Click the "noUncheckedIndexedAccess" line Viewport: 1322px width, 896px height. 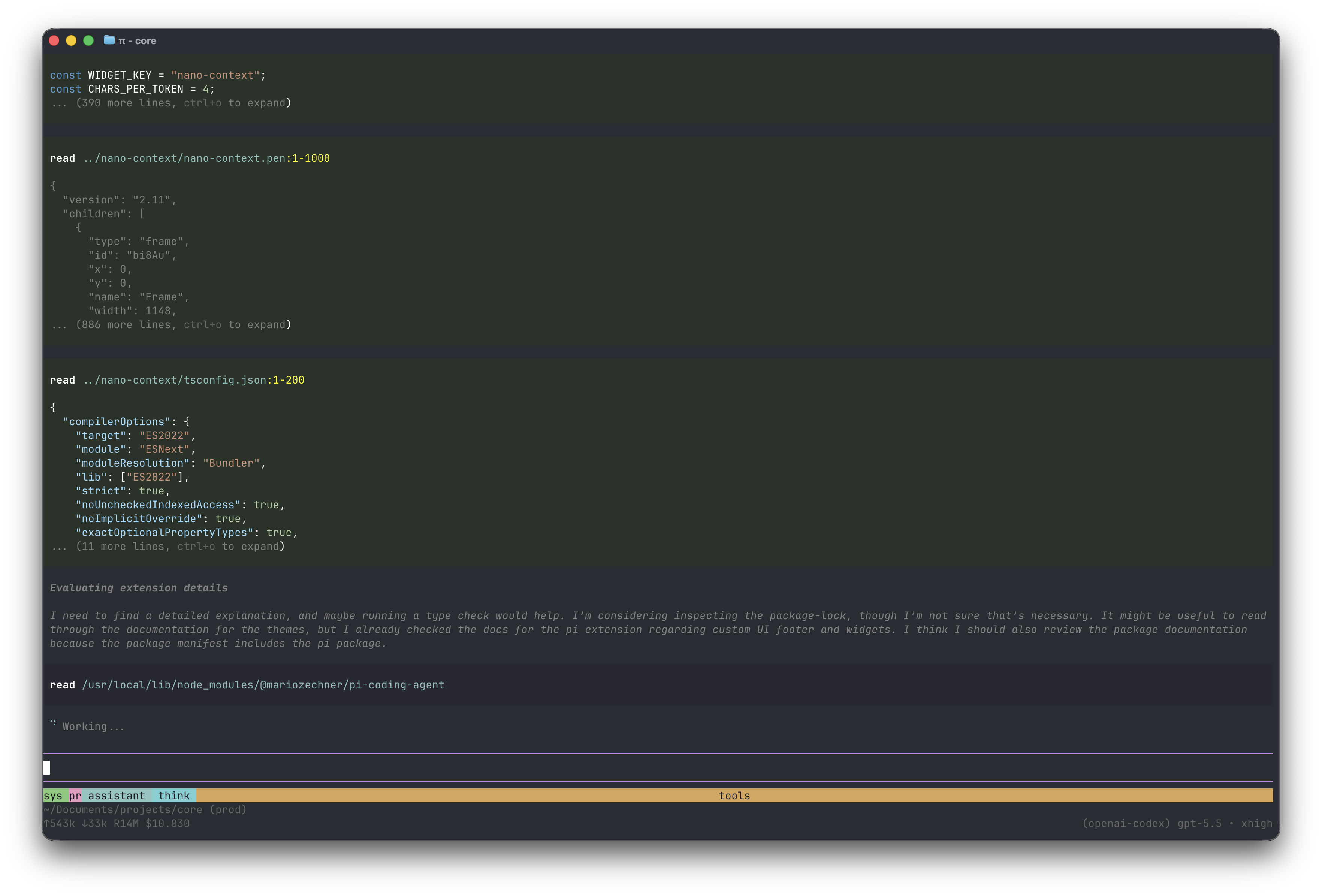click(x=180, y=505)
